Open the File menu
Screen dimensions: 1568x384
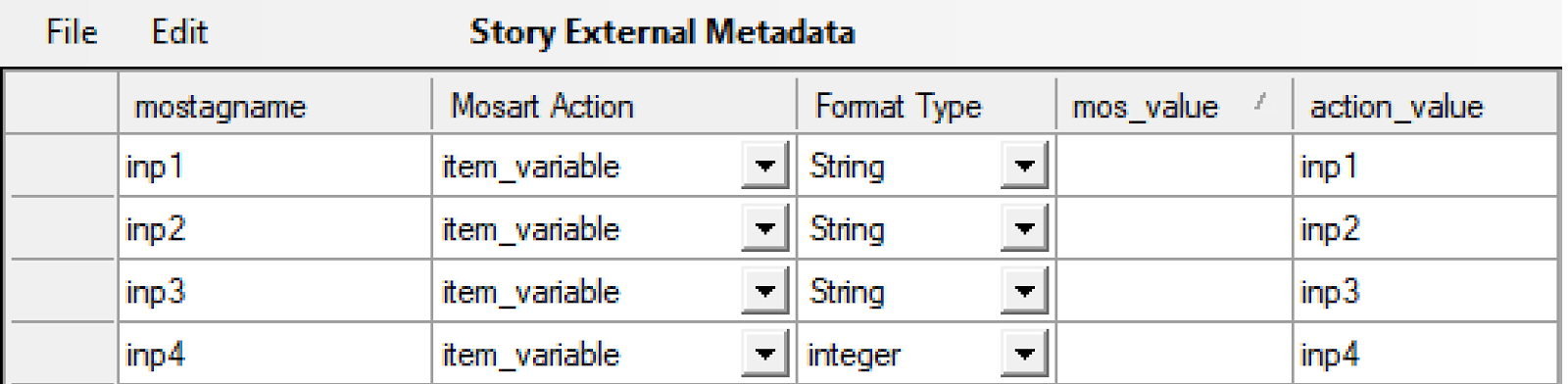(x=72, y=32)
